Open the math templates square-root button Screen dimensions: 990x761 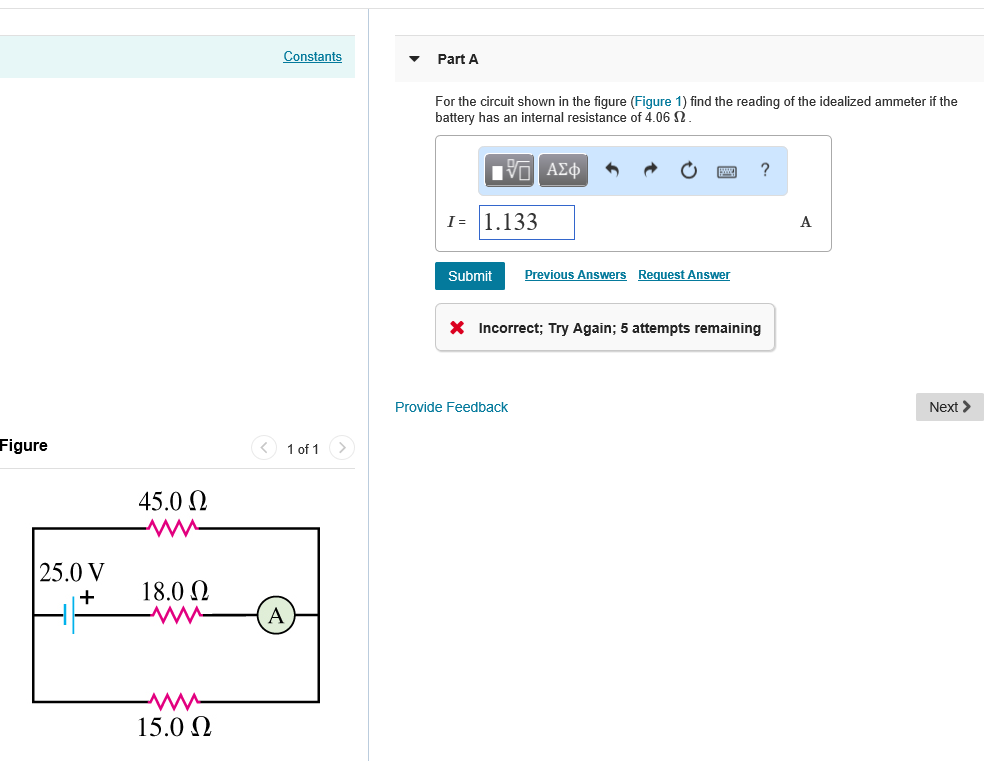509,170
